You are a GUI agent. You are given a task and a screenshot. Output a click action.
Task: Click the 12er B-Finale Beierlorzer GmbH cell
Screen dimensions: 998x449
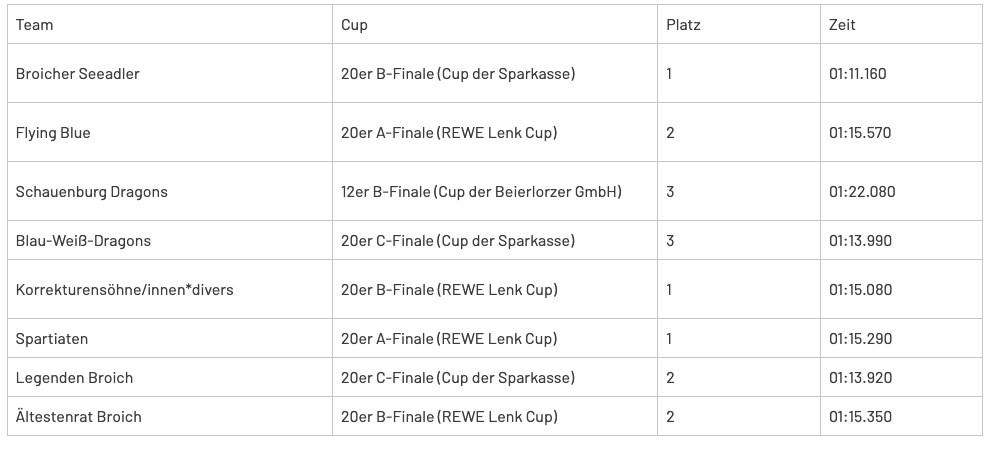(481, 192)
